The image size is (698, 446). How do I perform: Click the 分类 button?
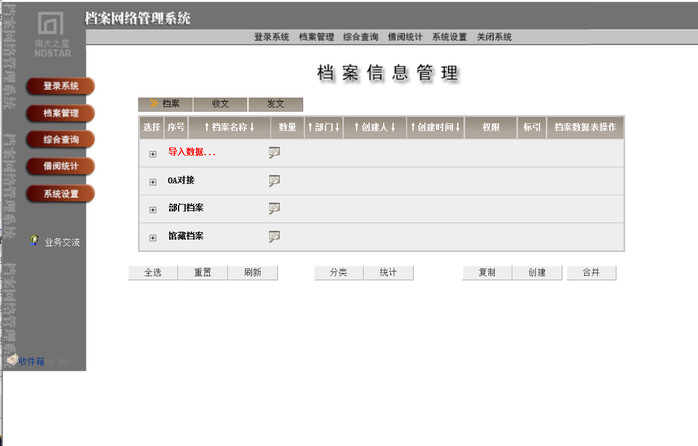338,272
